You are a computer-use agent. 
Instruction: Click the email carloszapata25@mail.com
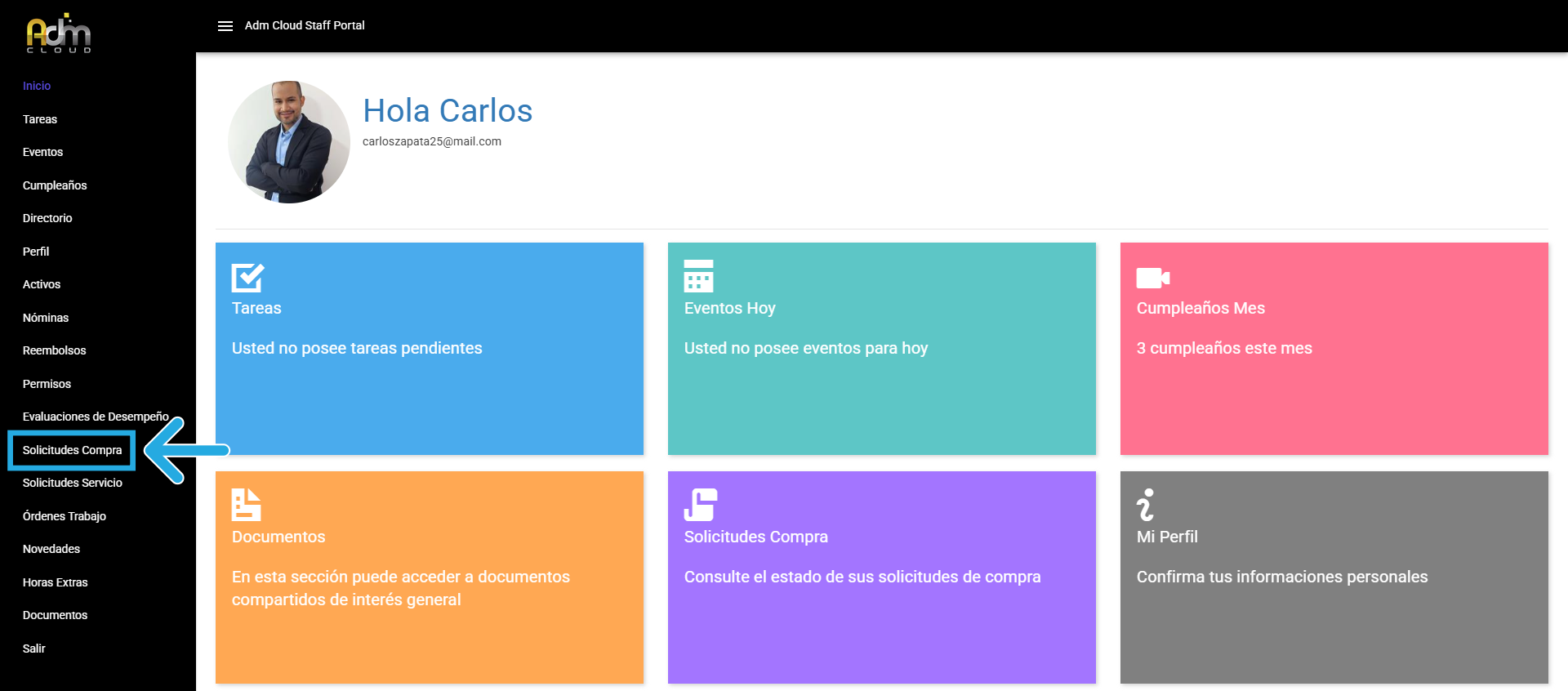pos(432,141)
